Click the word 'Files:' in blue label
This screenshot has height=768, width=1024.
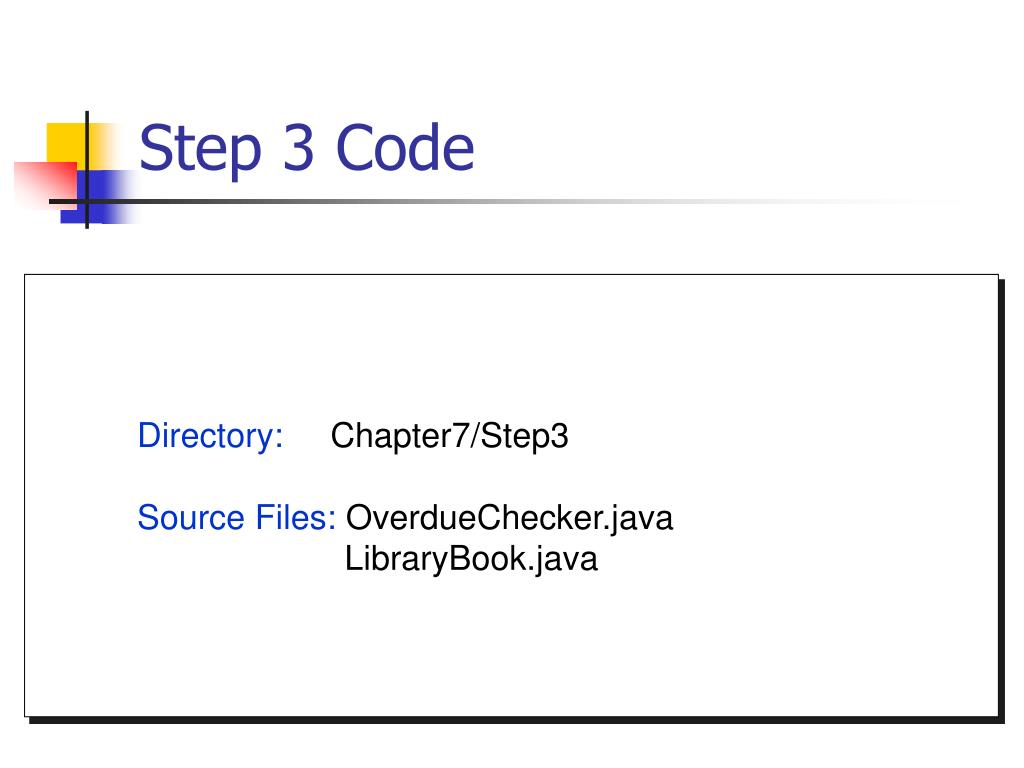295,518
